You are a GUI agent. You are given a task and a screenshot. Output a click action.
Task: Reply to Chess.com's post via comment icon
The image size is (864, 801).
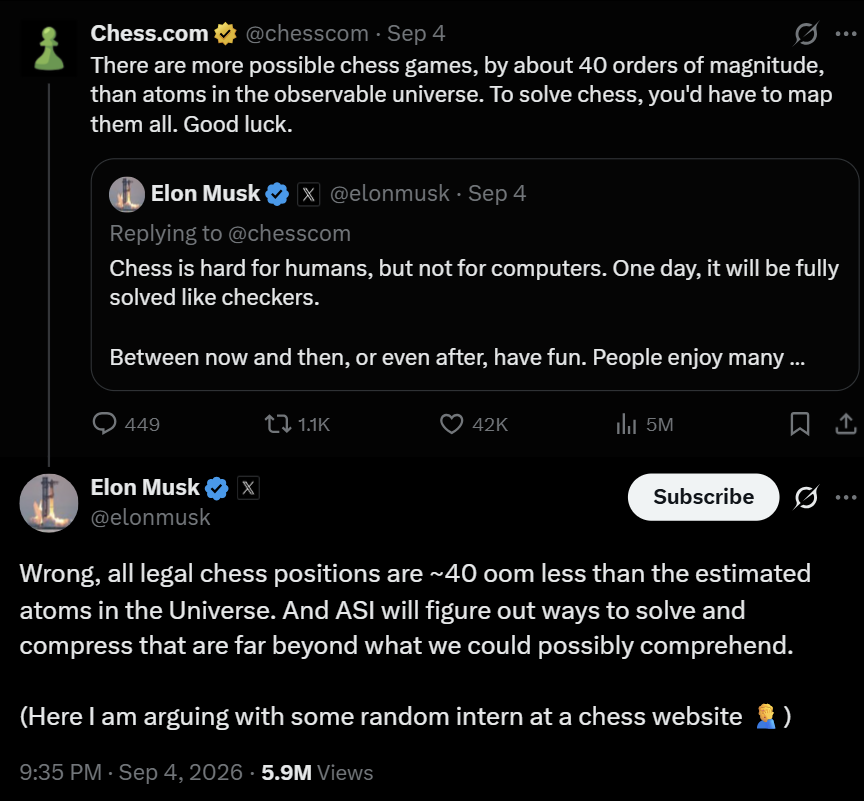click(104, 424)
